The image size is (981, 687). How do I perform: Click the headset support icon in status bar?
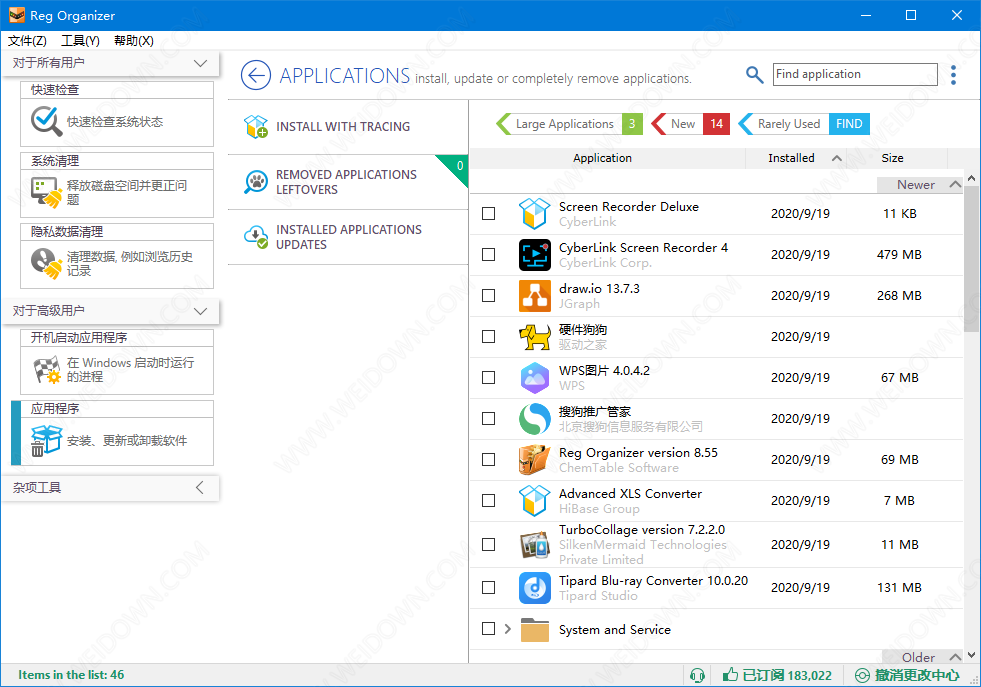pos(697,675)
